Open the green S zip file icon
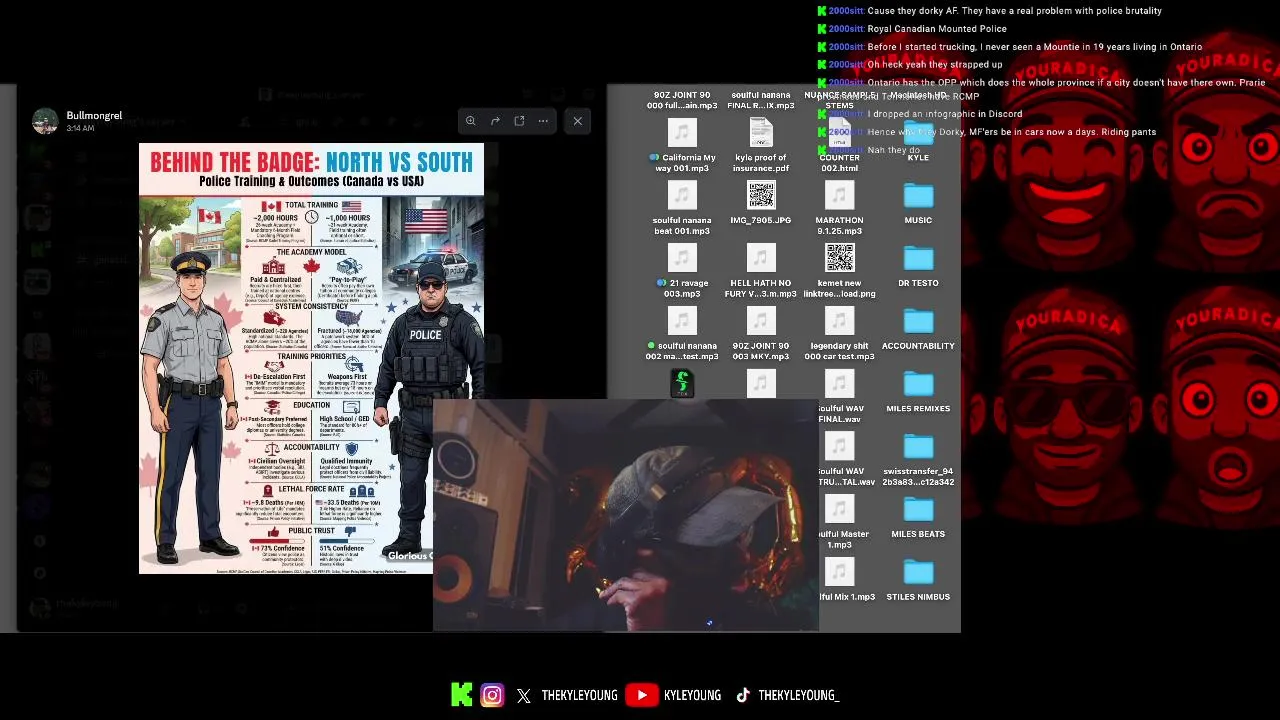Screen dimensions: 1280x720 pyautogui.click(x=682, y=383)
